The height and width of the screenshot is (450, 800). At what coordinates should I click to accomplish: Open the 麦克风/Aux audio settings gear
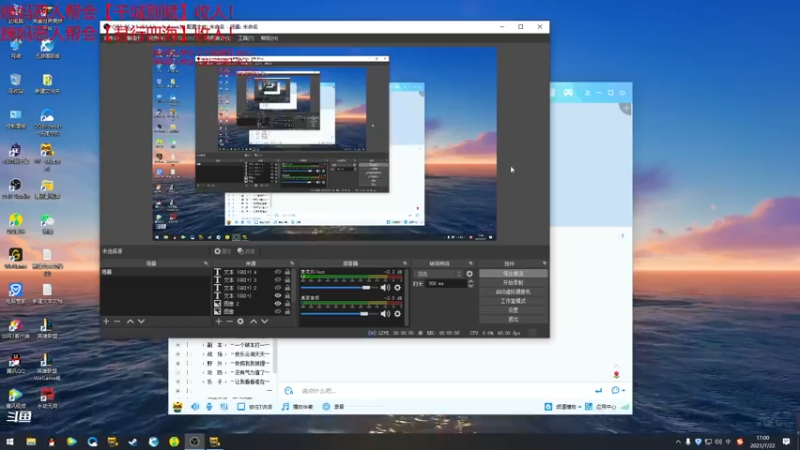[397, 288]
